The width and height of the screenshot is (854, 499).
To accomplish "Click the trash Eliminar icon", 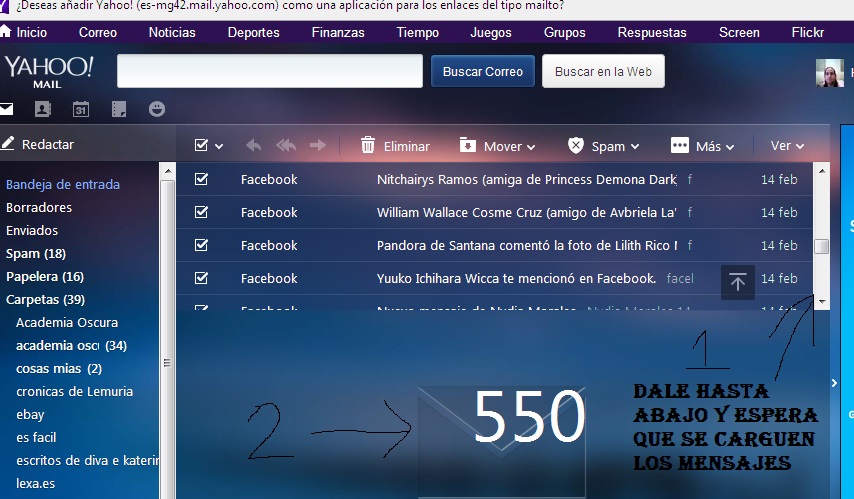I will pyautogui.click(x=368, y=145).
